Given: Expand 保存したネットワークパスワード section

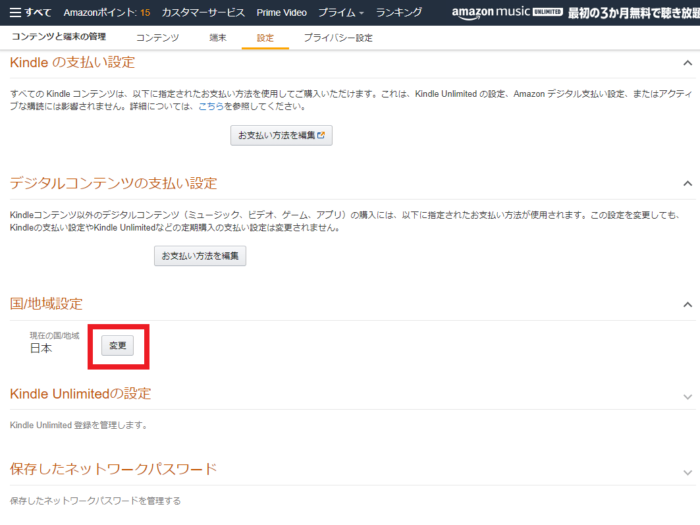Looking at the screenshot, I should 688,473.
